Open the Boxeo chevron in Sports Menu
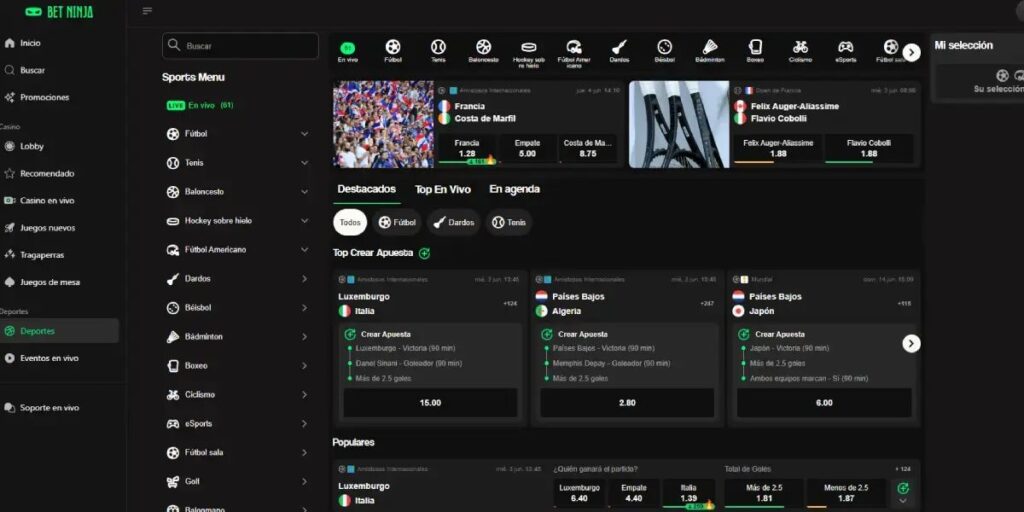Image resolution: width=1024 pixels, height=512 pixels. point(304,366)
